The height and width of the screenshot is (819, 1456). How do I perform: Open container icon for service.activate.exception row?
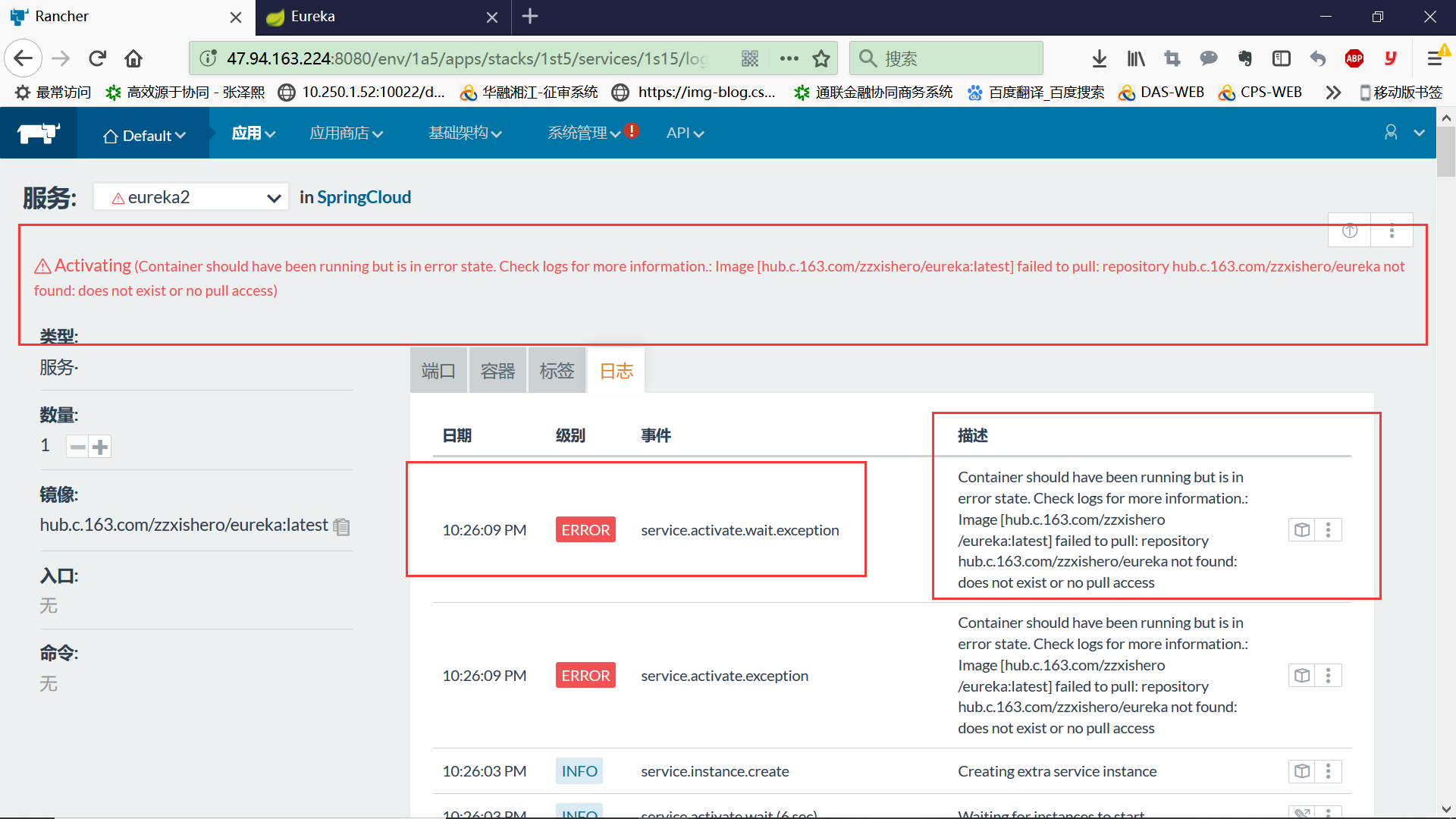coord(1302,675)
